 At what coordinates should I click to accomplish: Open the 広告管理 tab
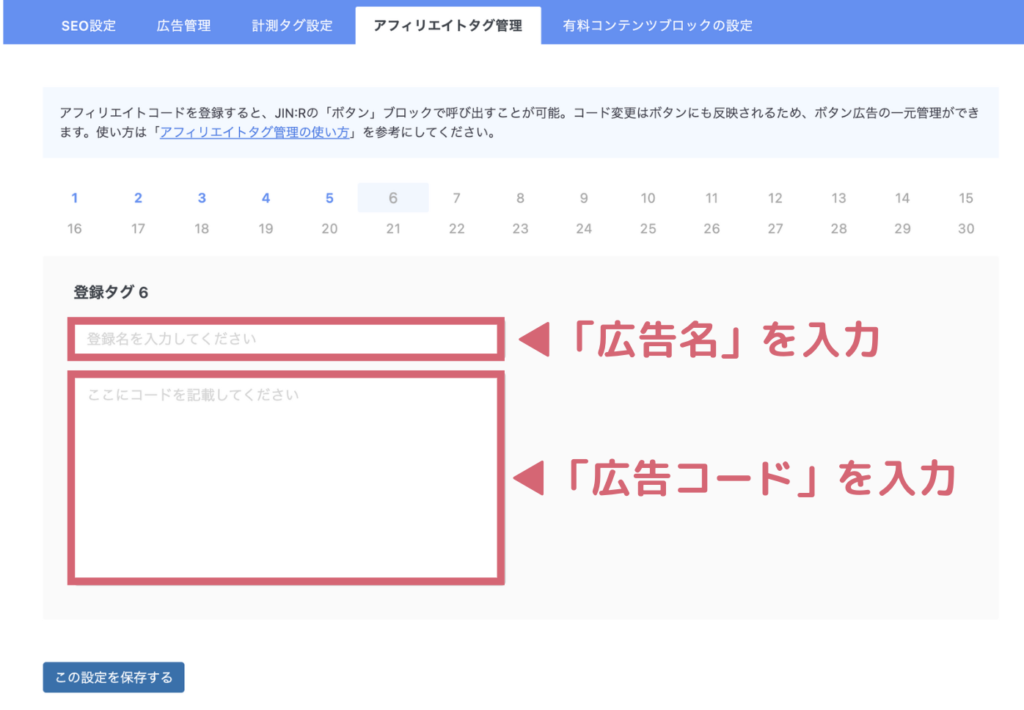pyautogui.click(x=183, y=25)
